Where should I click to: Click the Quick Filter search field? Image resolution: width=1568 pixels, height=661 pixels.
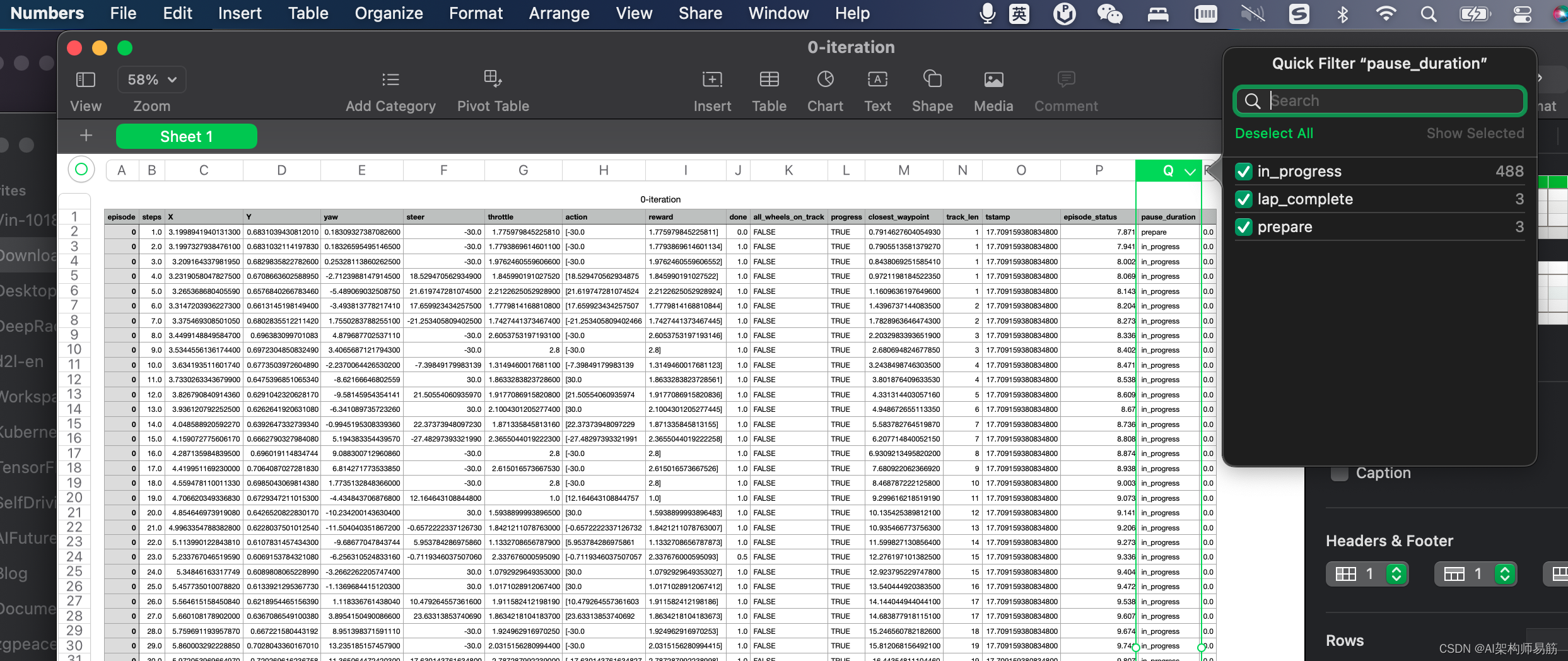(1379, 101)
